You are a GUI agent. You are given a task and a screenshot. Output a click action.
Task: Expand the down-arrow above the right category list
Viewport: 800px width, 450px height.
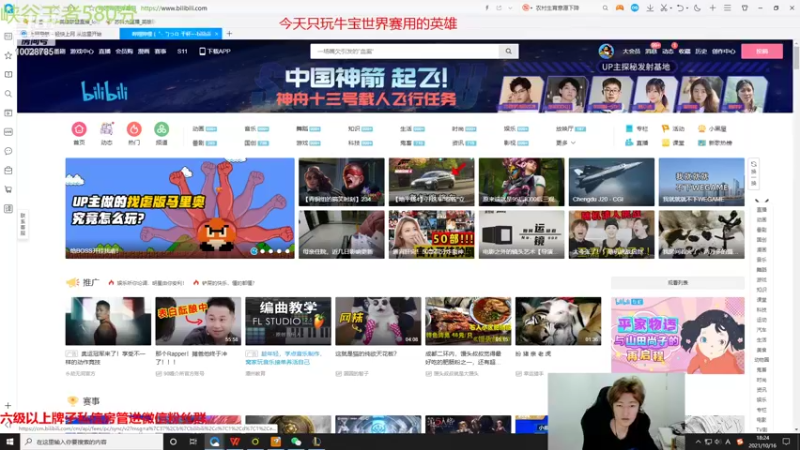(761, 201)
